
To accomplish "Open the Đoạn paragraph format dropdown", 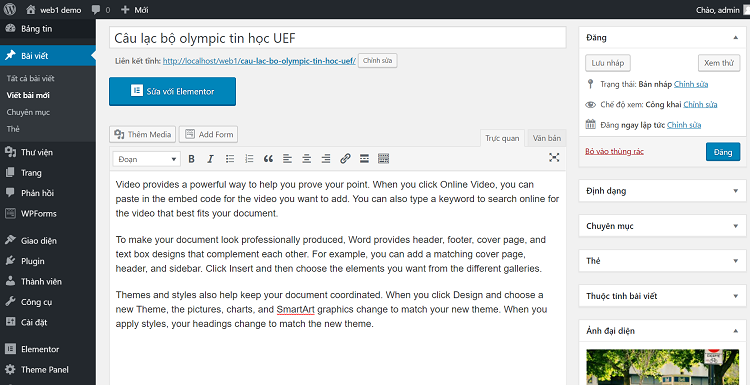I will point(147,159).
